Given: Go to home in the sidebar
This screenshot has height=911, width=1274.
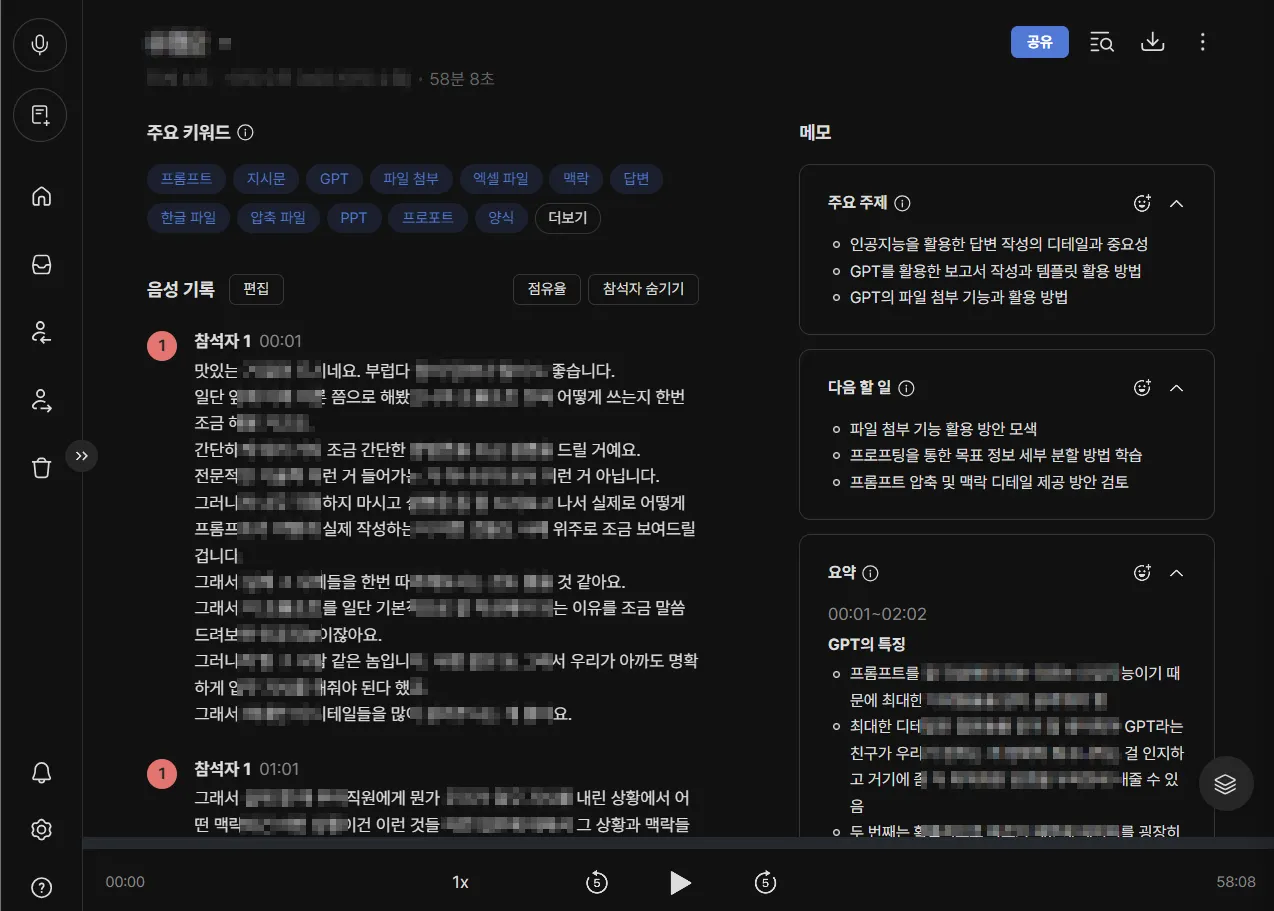Looking at the screenshot, I should [x=41, y=196].
